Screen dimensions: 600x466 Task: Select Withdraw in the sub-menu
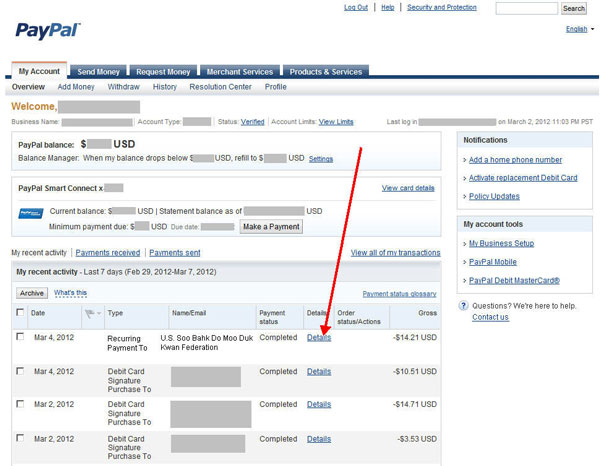pos(124,87)
